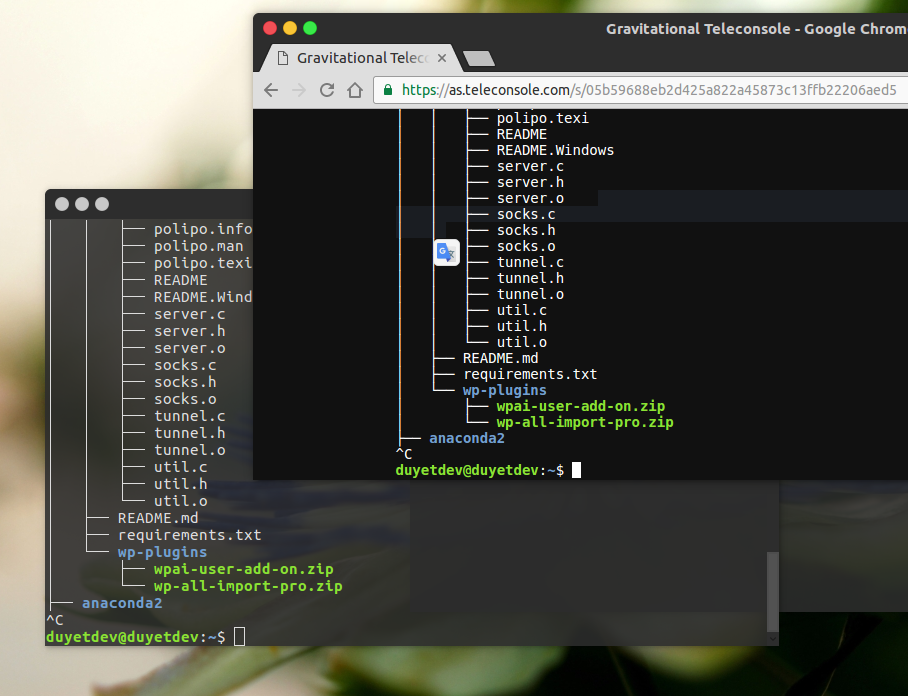Click server.o in the local terminal
The image size is (908, 696).
point(189,348)
